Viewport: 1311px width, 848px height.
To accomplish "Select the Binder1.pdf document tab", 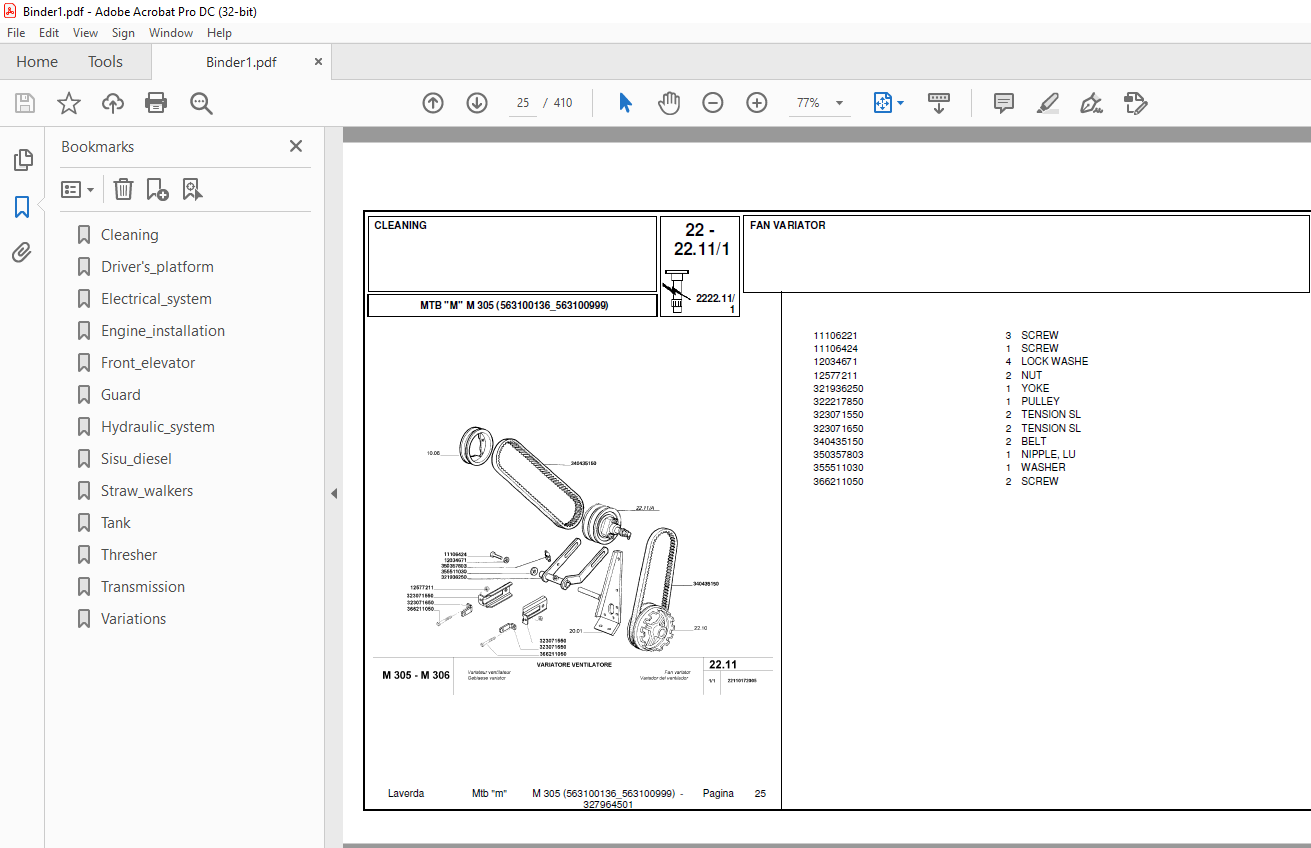I will pos(241,62).
